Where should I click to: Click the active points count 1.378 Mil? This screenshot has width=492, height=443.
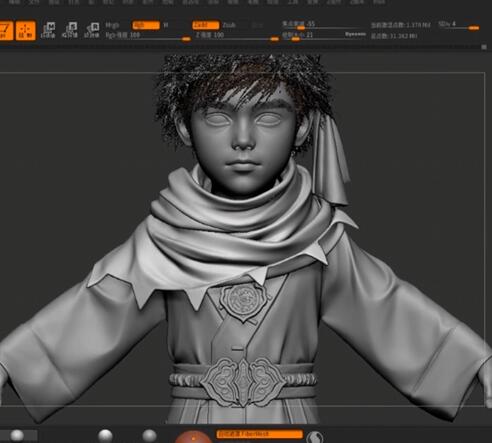401,25
